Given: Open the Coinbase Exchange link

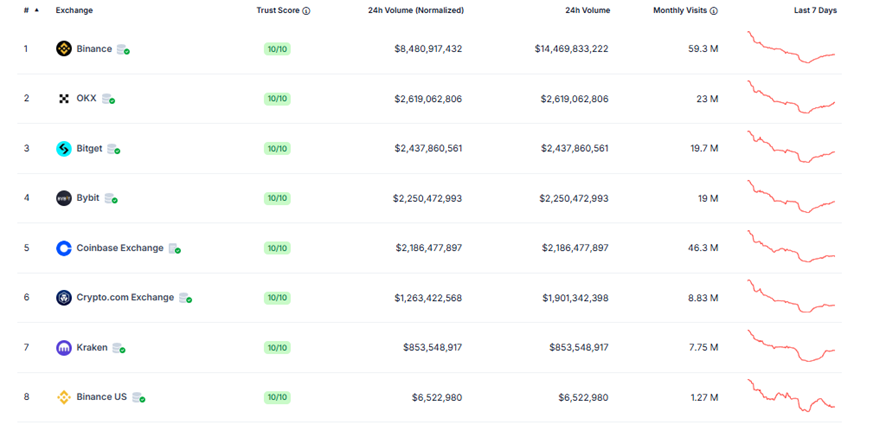Looking at the screenshot, I should 120,248.
